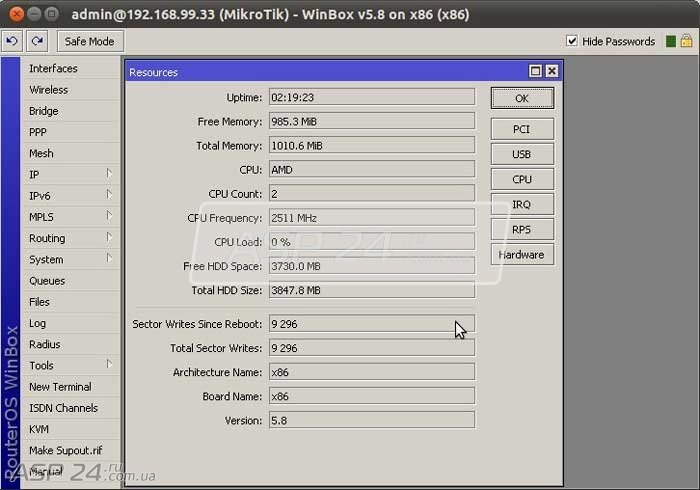This screenshot has height=490, width=700.
Task: Click the IRQ button
Action: point(522,204)
